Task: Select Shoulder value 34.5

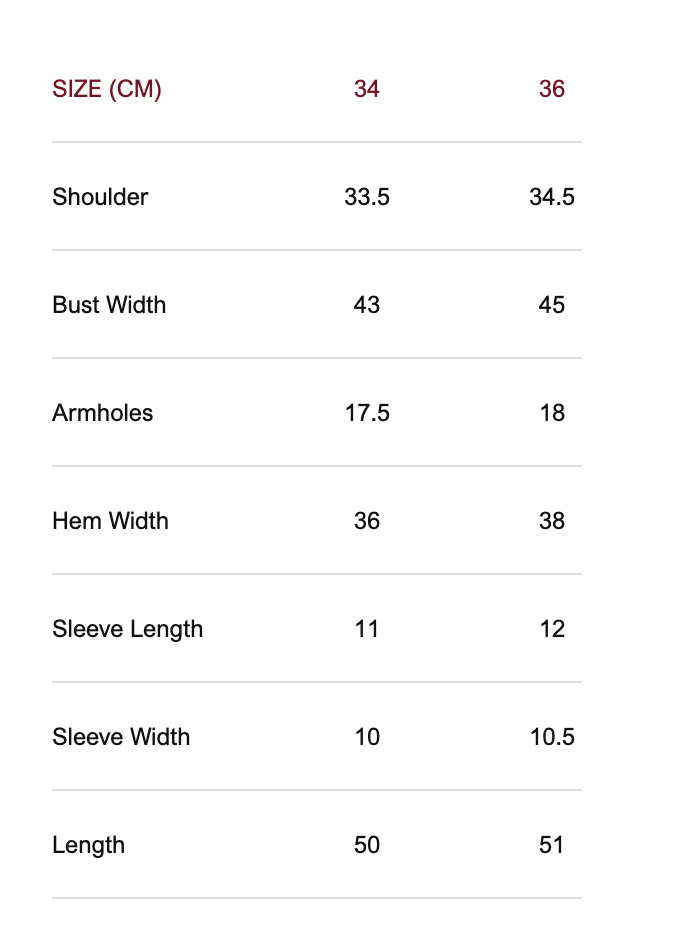Action: coord(552,197)
